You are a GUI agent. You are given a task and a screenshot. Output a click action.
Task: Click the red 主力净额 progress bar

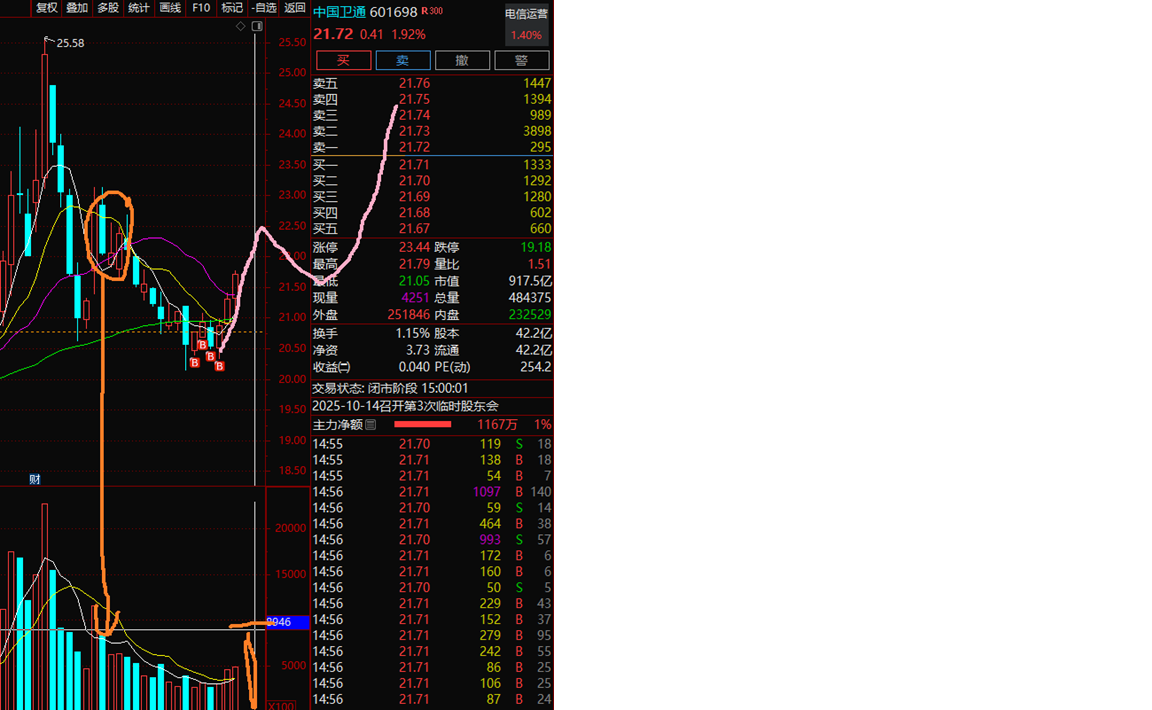click(x=422, y=424)
